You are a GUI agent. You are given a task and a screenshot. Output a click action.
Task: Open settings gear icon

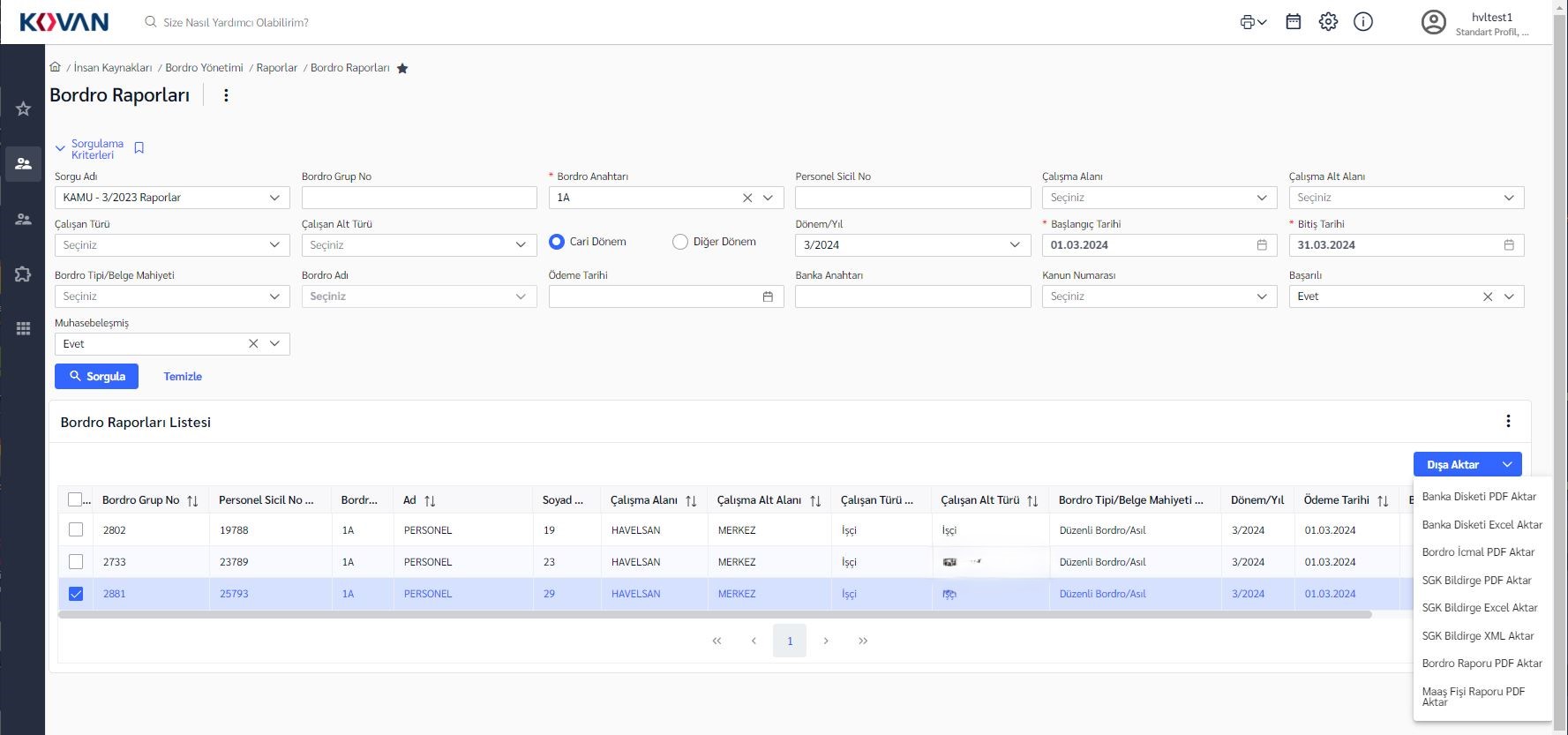click(x=1328, y=22)
